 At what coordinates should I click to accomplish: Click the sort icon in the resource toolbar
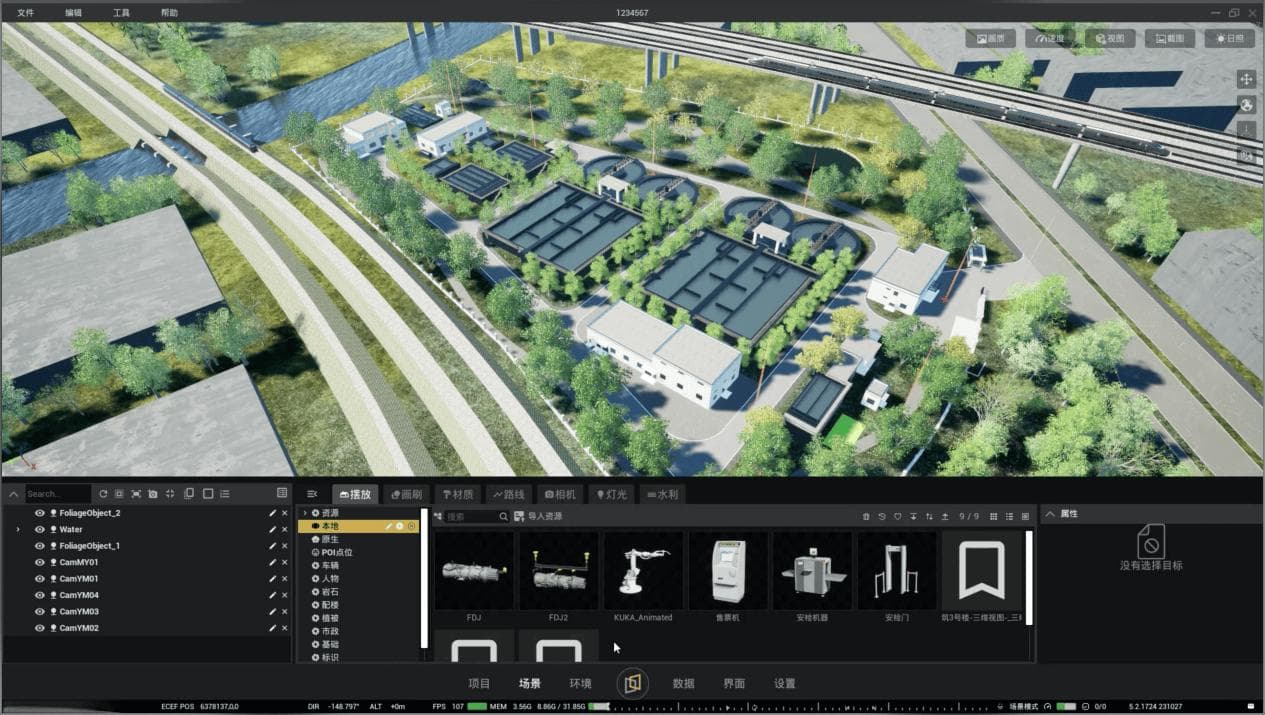click(929, 516)
